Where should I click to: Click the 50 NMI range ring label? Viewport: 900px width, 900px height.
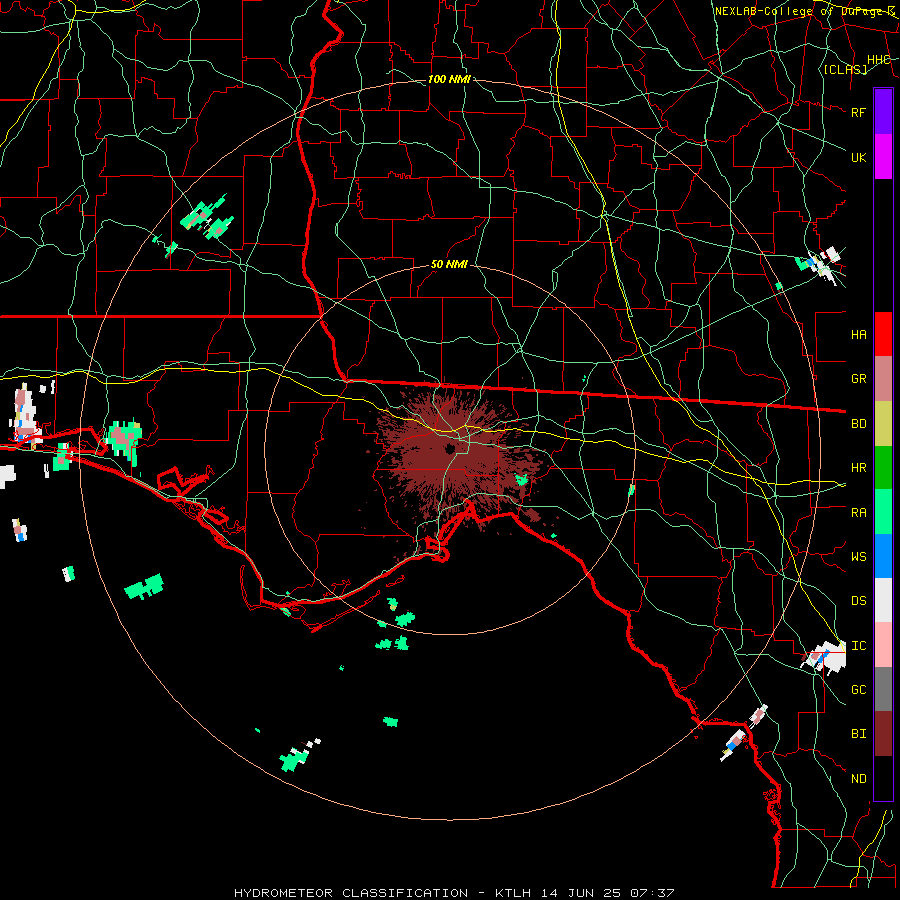click(449, 264)
